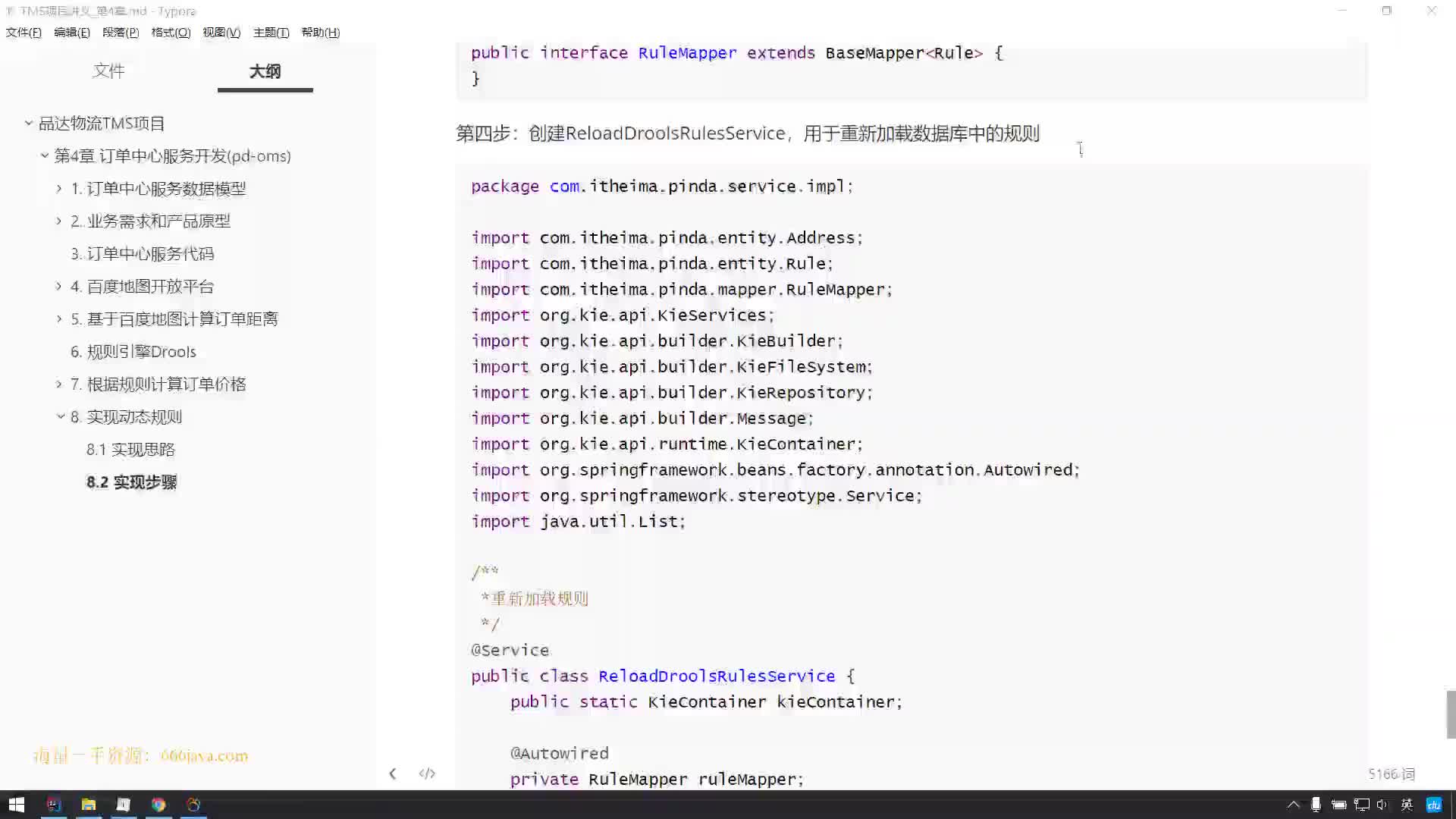Viewport: 1456px width, 819px height.
Task: Jump to 第4章 订单中心服务开发(pd-oms) heading
Action: coord(172,155)
